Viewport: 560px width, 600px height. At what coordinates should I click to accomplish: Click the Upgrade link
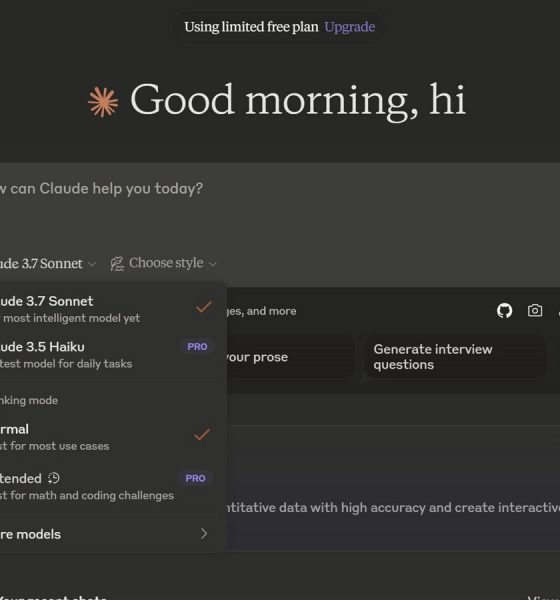pyautogui.click(x=349, y=27)
